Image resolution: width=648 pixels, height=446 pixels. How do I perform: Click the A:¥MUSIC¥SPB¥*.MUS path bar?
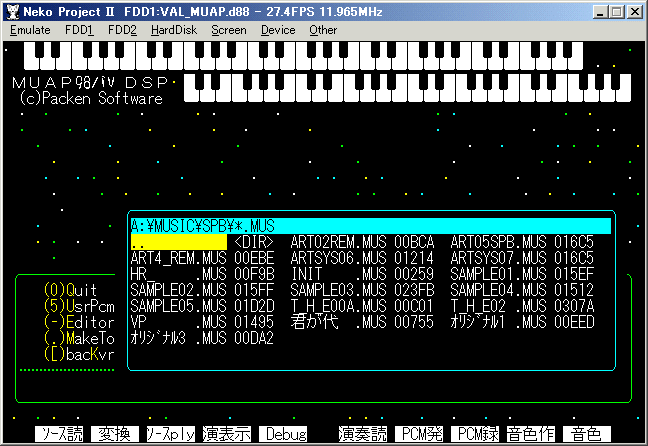pyautogui.click(x=371, y=226)
